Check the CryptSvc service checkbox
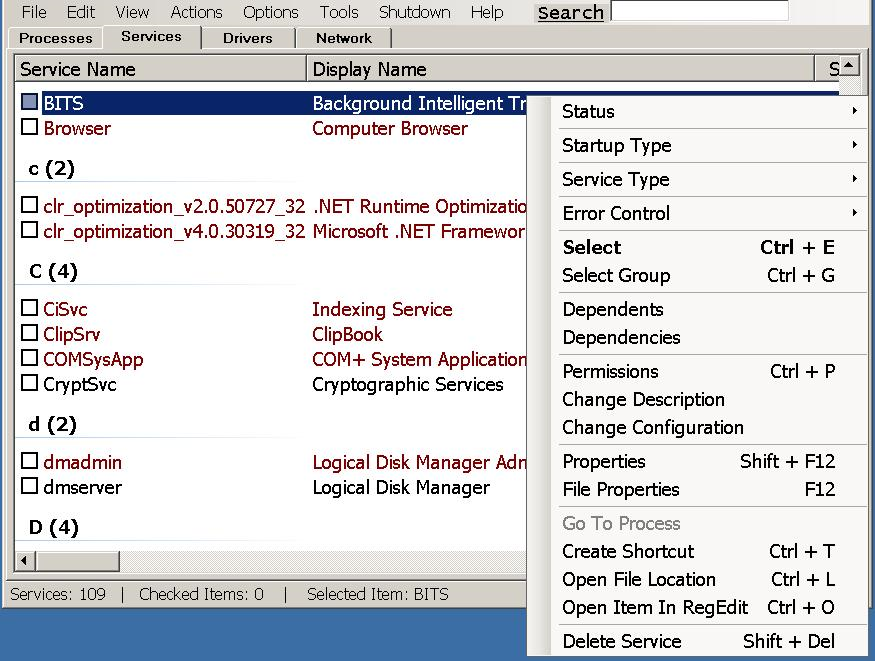 point(30,383)
